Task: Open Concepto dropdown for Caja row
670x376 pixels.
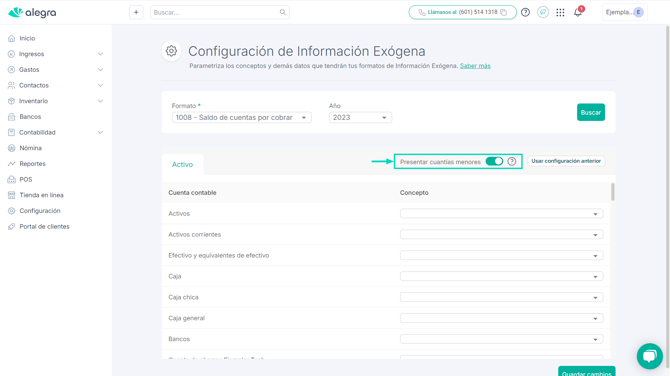Action: pyautogui.click(x=502, y=276)
